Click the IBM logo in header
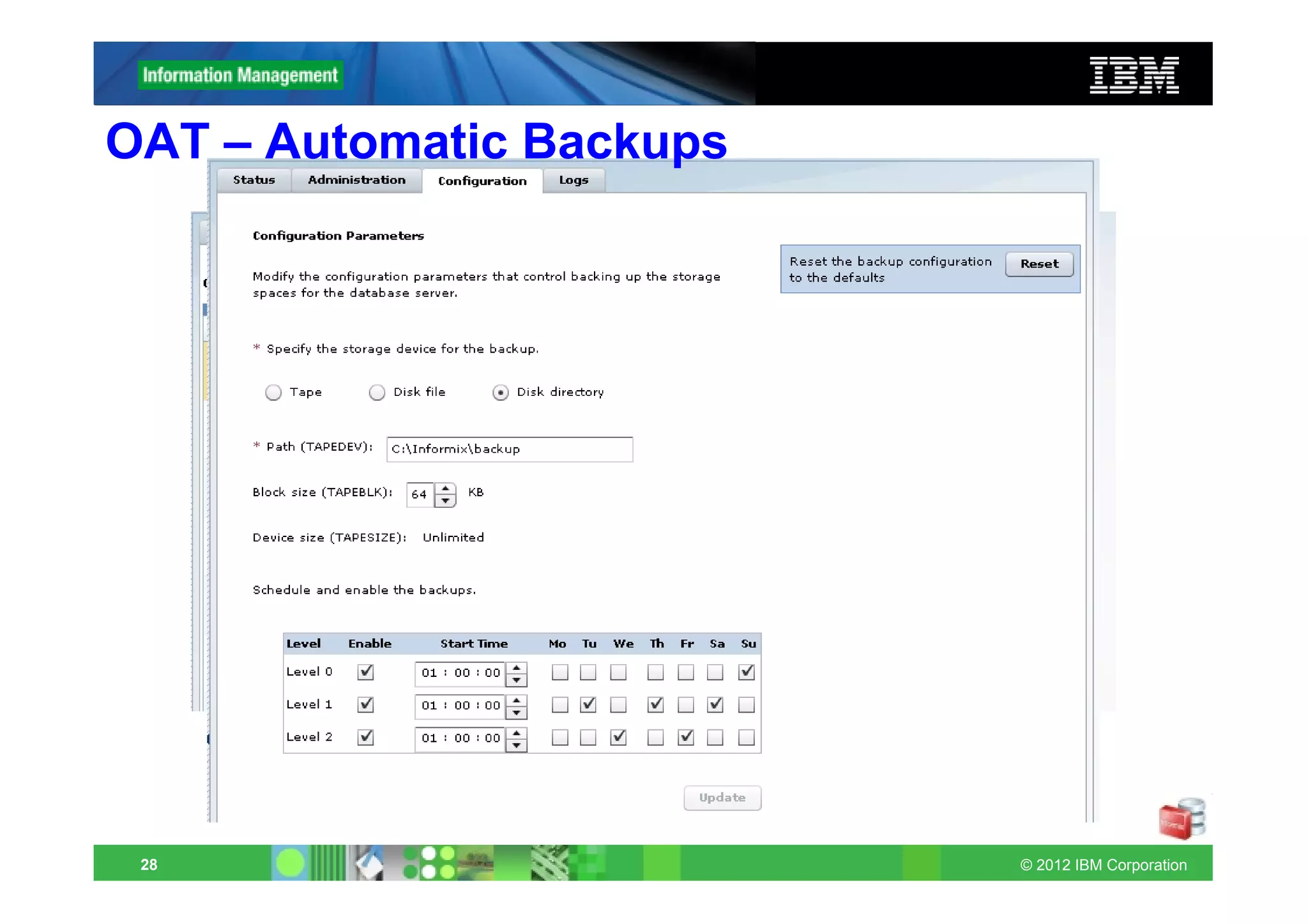 click(1134, 75)
